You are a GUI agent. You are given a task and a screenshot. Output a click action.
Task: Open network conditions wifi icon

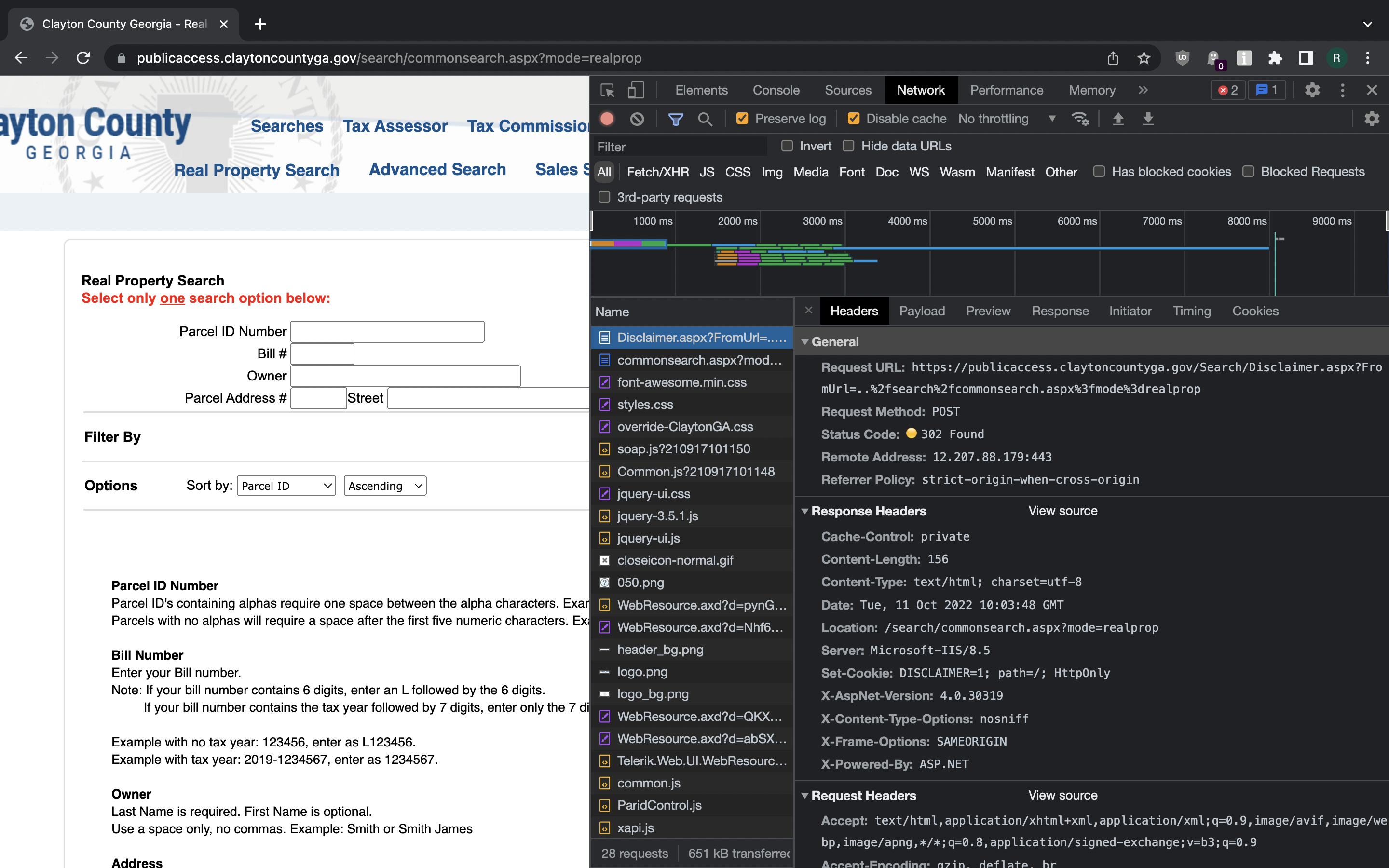(1080, 119)
